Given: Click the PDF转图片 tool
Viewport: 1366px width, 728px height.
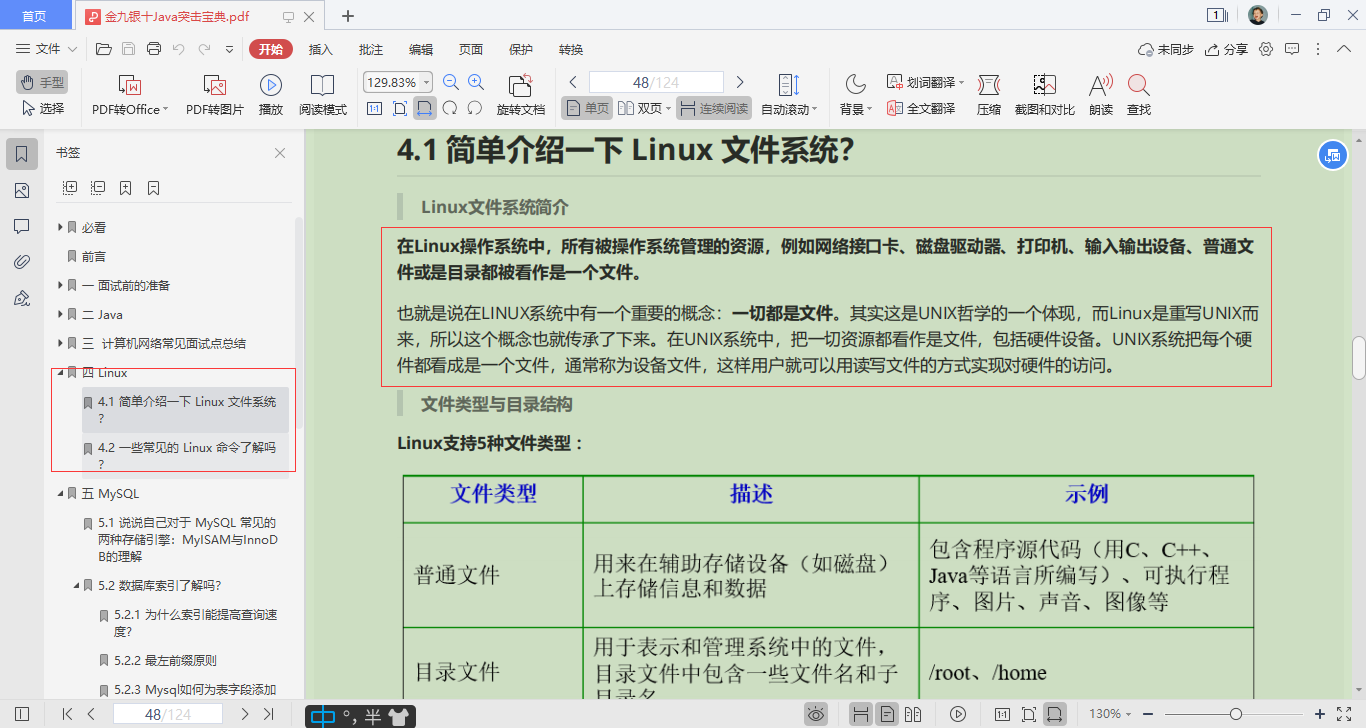Looking at the screenshot, I should point(214,95).
